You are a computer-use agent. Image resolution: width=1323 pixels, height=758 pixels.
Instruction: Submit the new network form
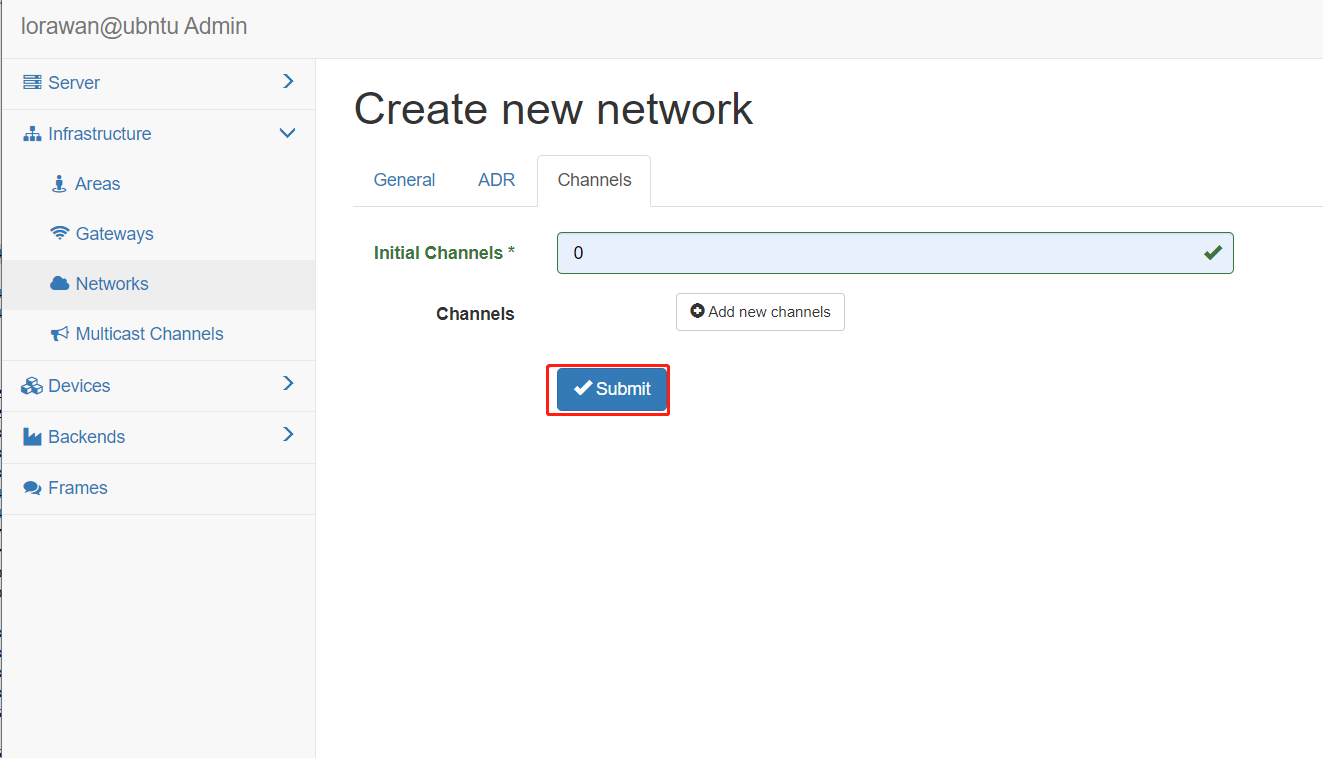612,389
